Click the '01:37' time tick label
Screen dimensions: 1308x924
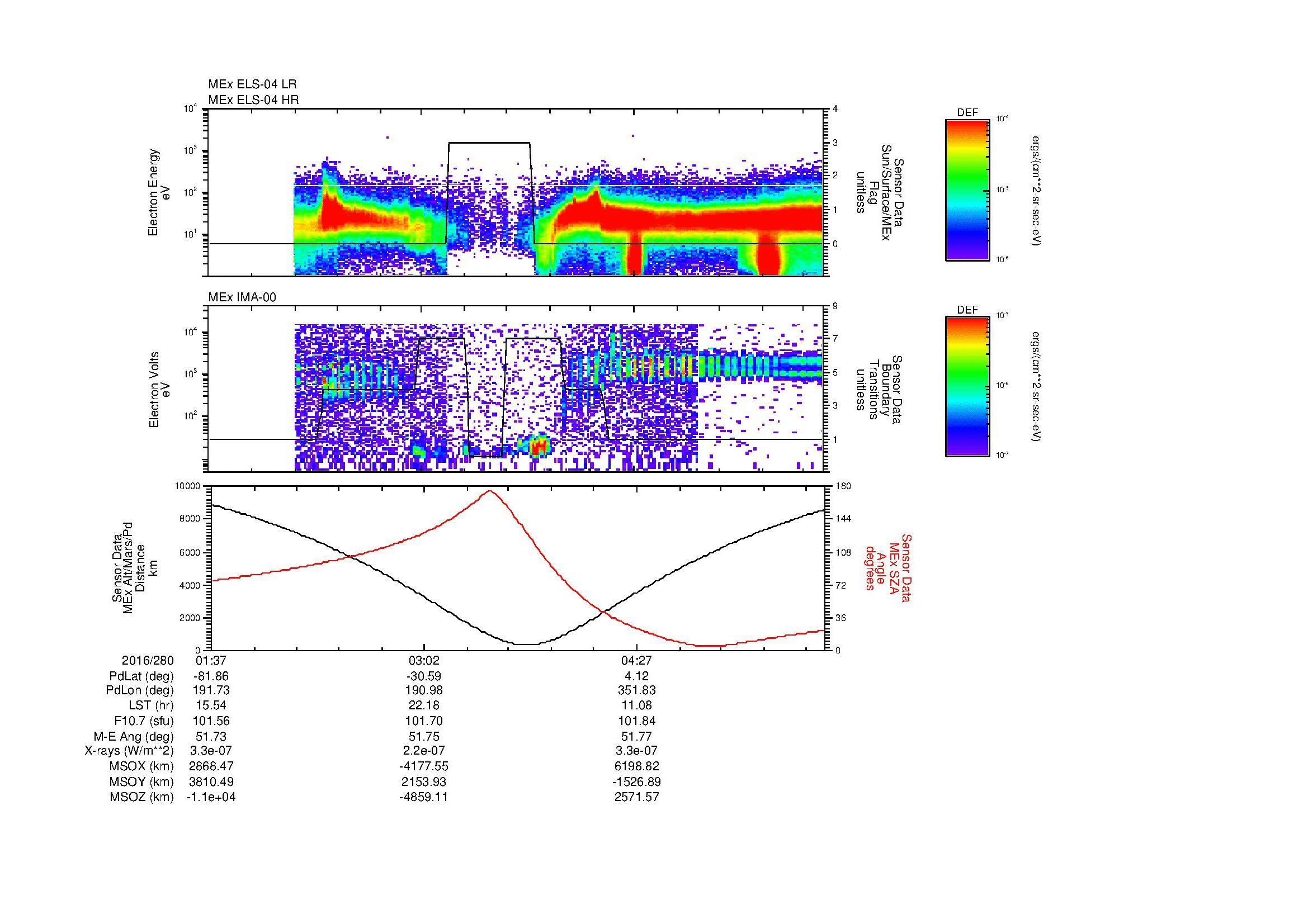coord(211,660)
